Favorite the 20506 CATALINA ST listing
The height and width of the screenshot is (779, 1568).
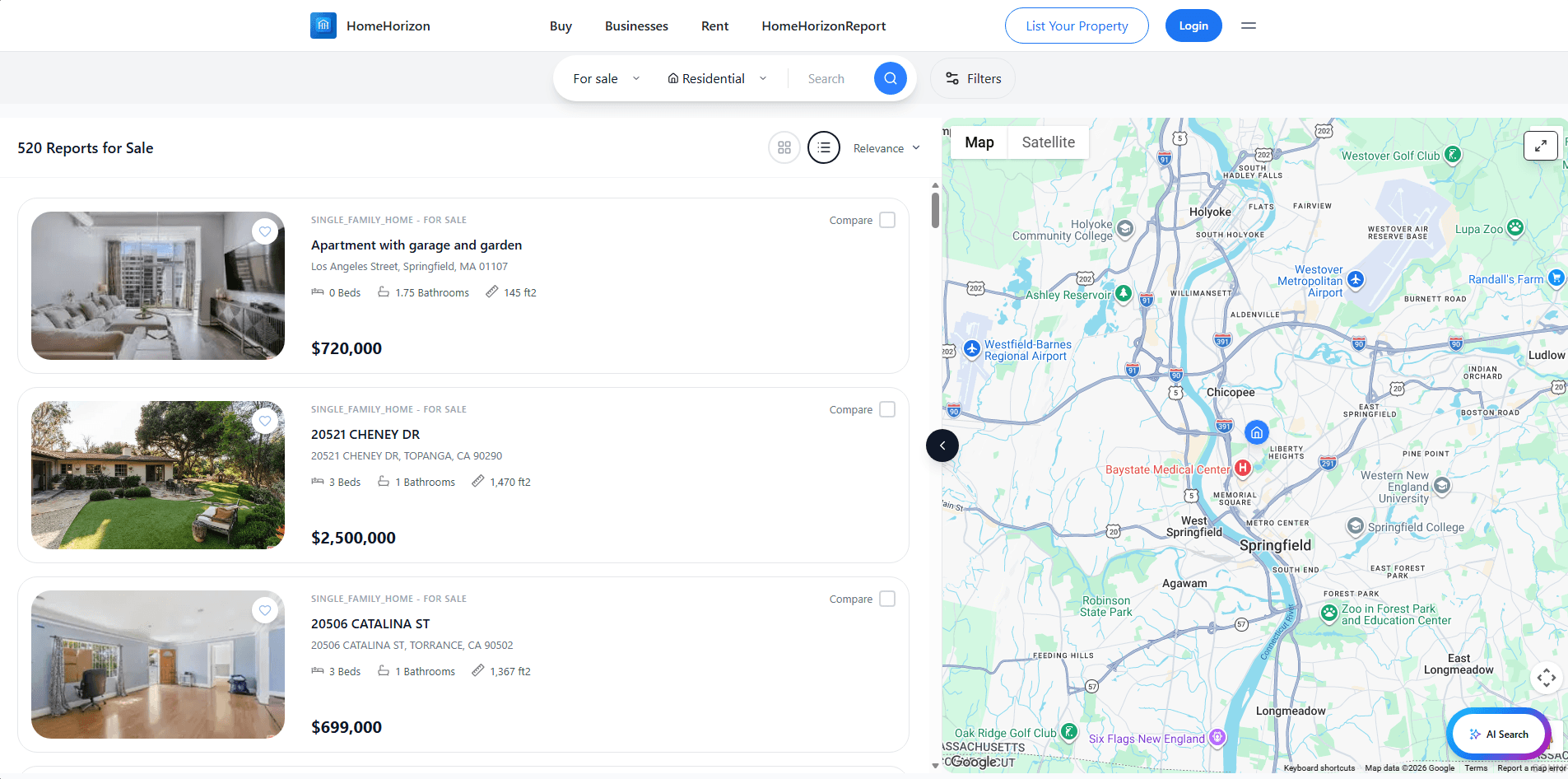(x=265, y=611)
